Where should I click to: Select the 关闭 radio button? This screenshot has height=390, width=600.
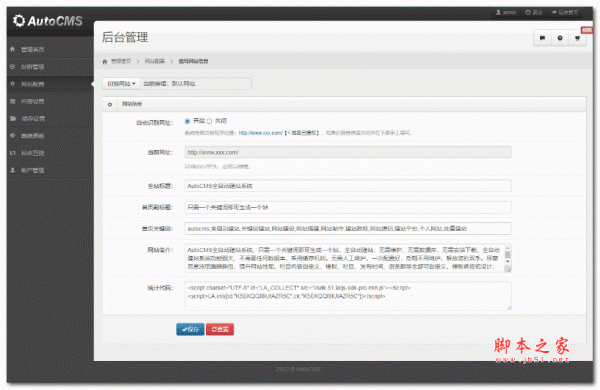pyautogui.click(x=209, y=121)
